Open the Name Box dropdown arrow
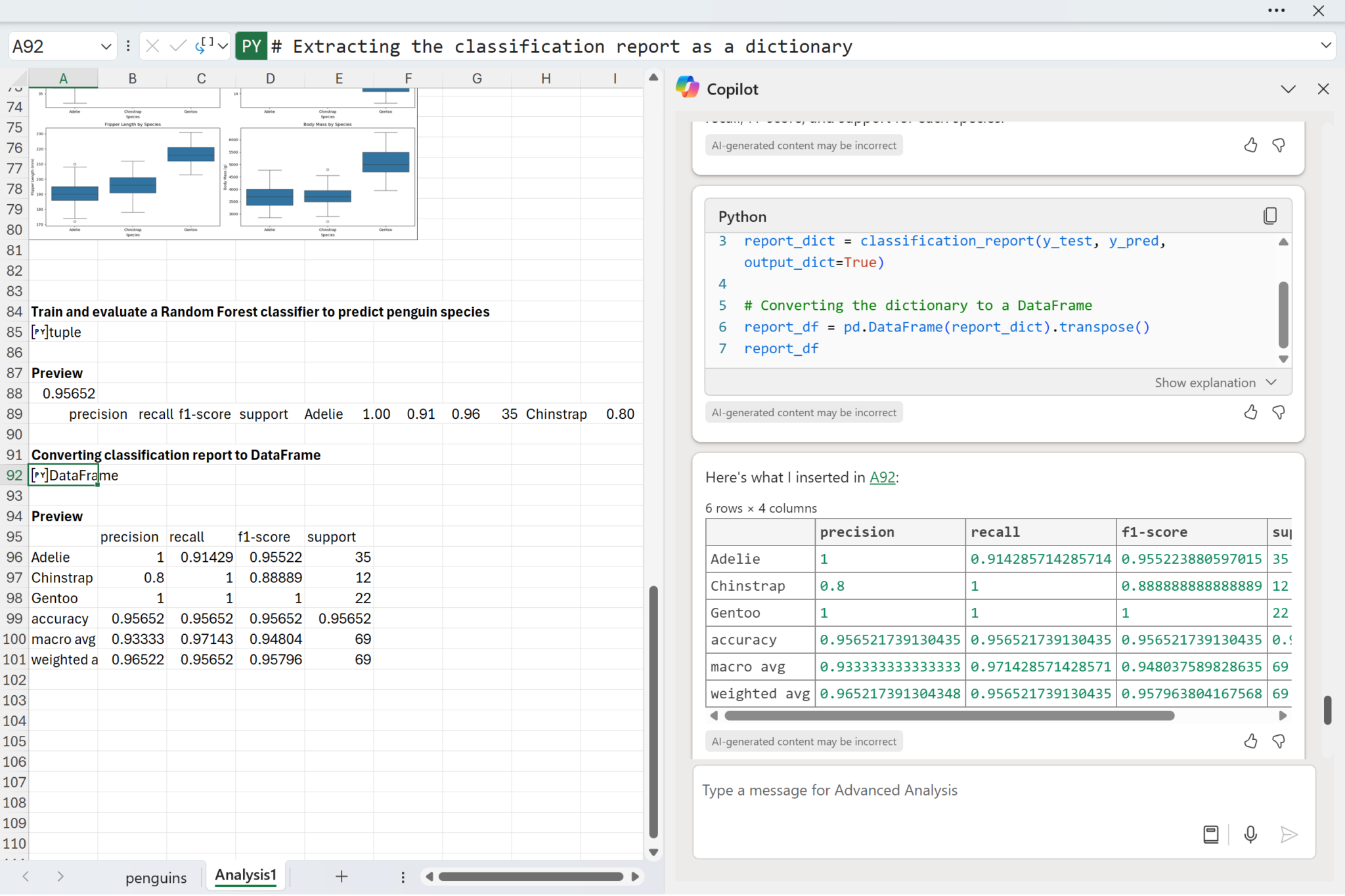 tap(106, 47)
